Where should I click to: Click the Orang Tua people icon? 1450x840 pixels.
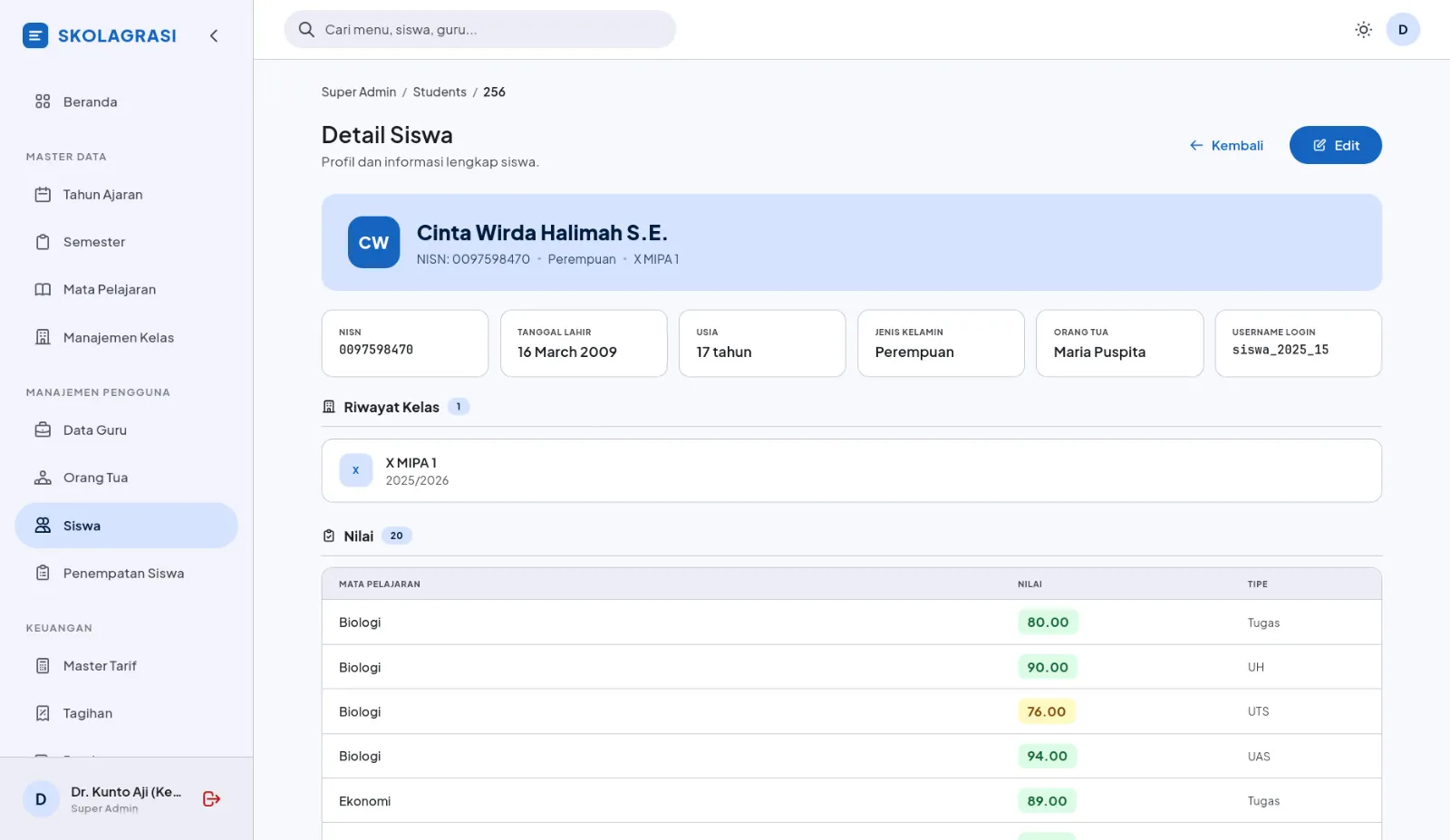coord(43,478)
